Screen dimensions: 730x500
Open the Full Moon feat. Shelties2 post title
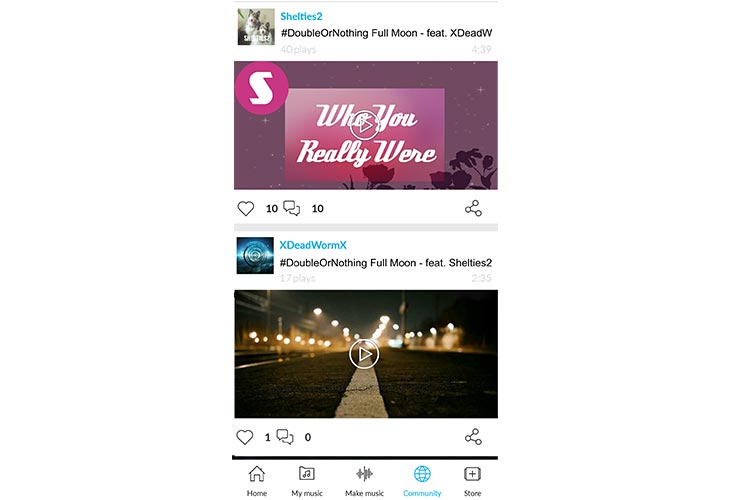tap(385, 263)
